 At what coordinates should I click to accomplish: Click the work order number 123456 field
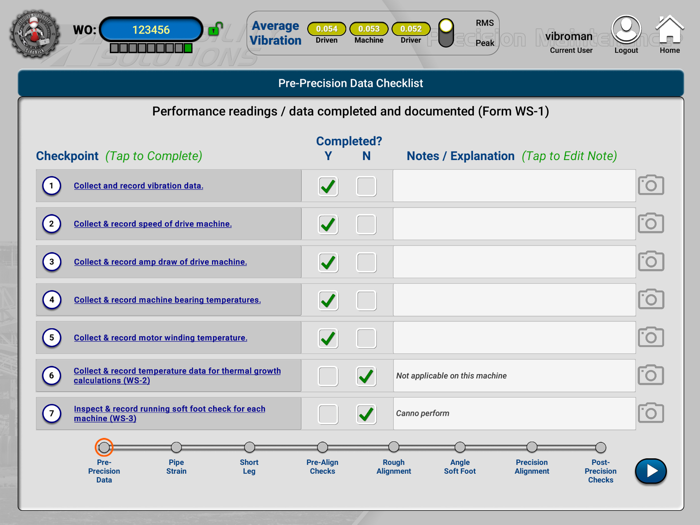click(x=151, y=30)
